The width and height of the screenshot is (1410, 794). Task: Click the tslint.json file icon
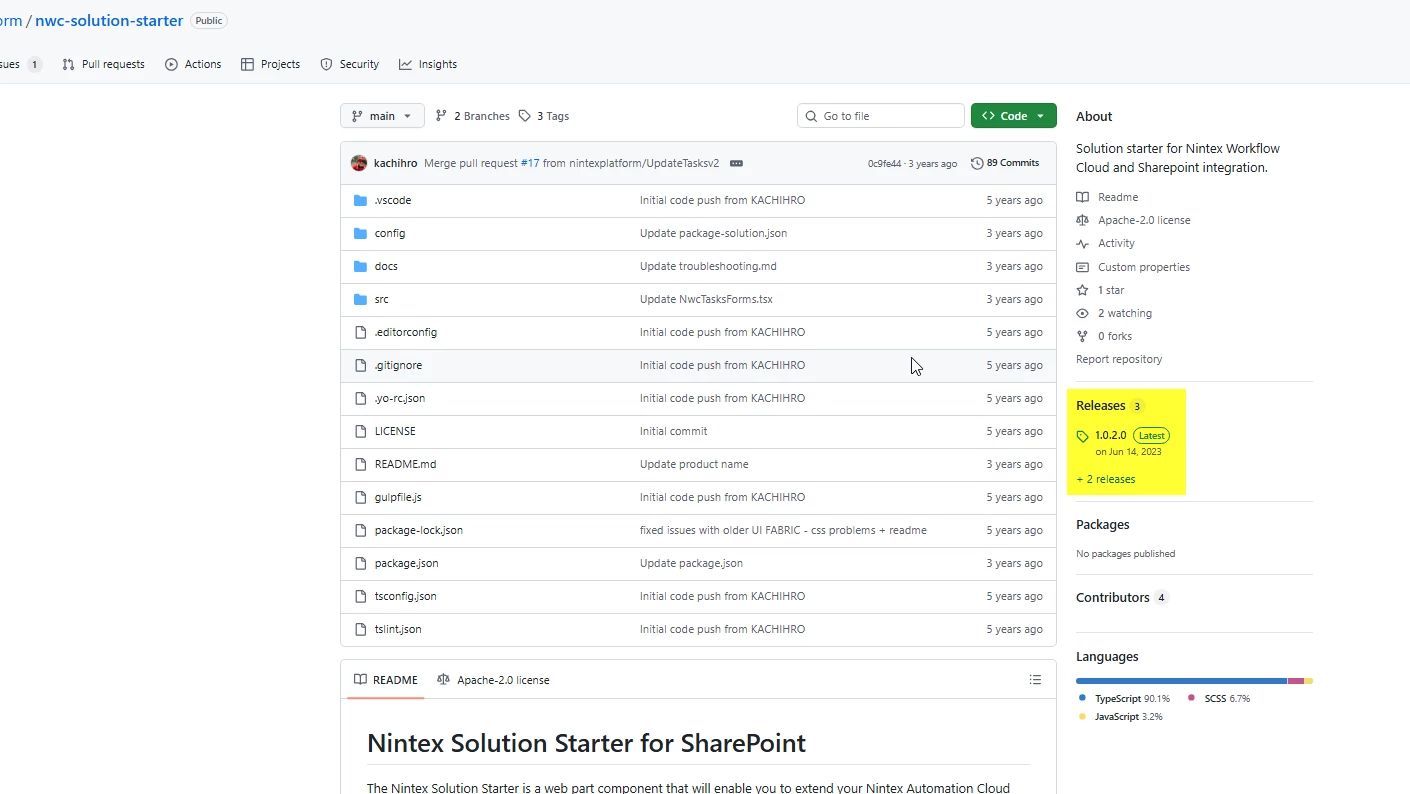click(x=361, y=629)
